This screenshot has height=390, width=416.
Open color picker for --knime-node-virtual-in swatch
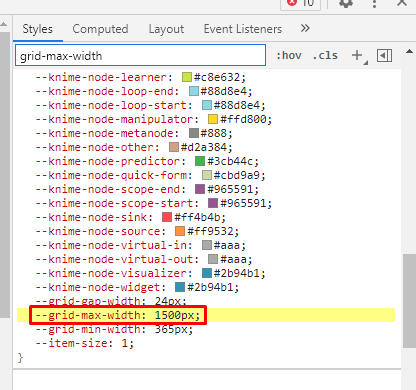pos(207,245)
